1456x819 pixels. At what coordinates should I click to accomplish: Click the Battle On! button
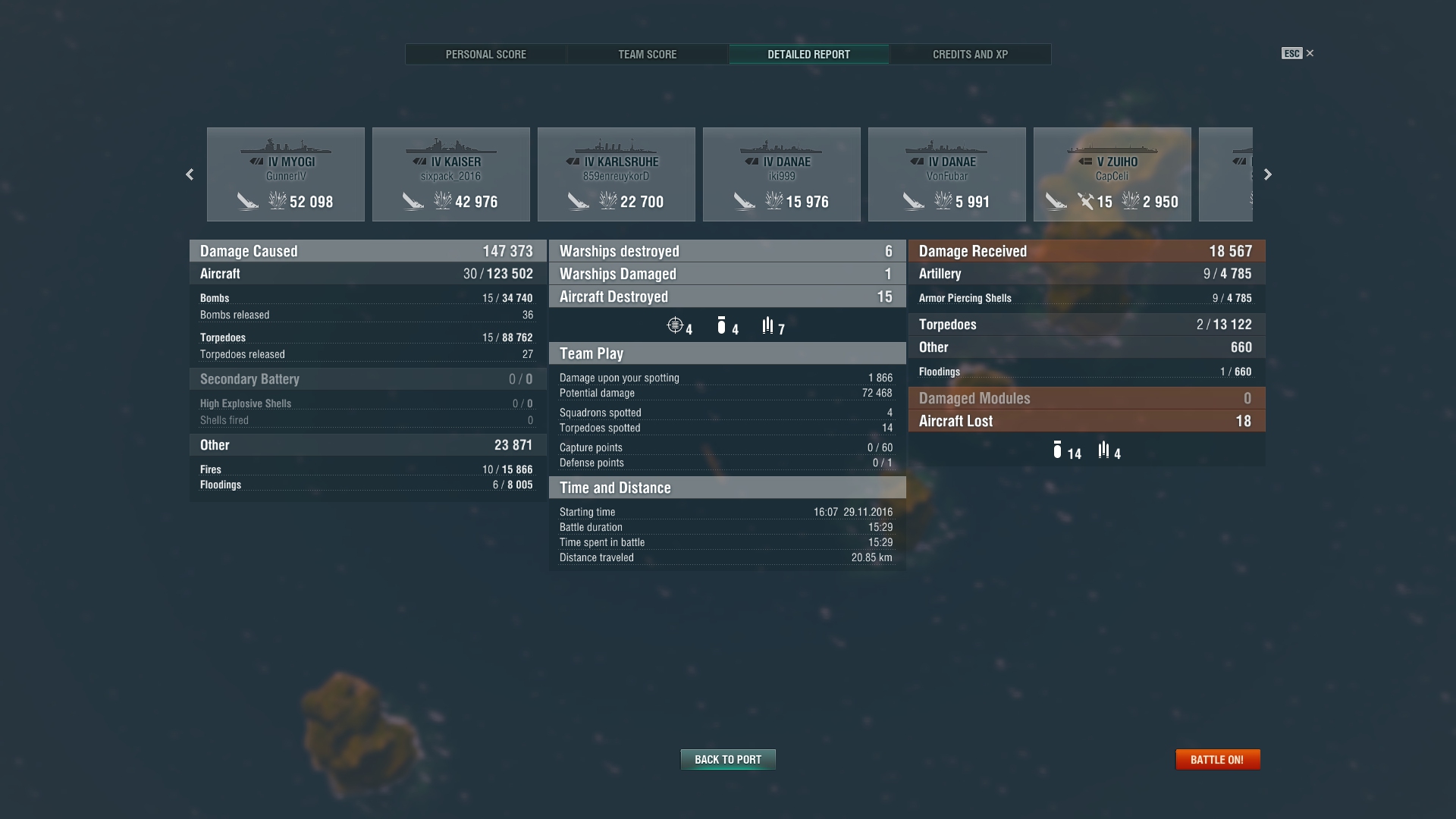tap(1217, 759)
